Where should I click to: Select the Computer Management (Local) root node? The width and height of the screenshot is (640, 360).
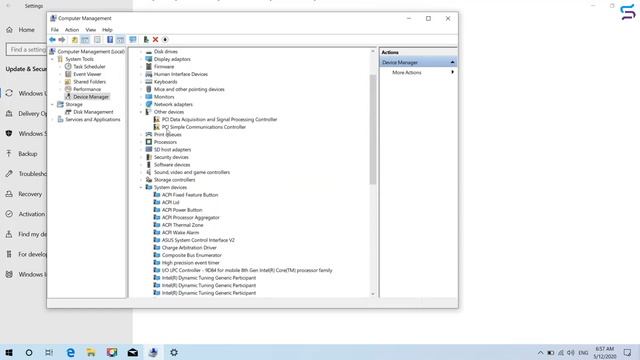pos(91,51)
